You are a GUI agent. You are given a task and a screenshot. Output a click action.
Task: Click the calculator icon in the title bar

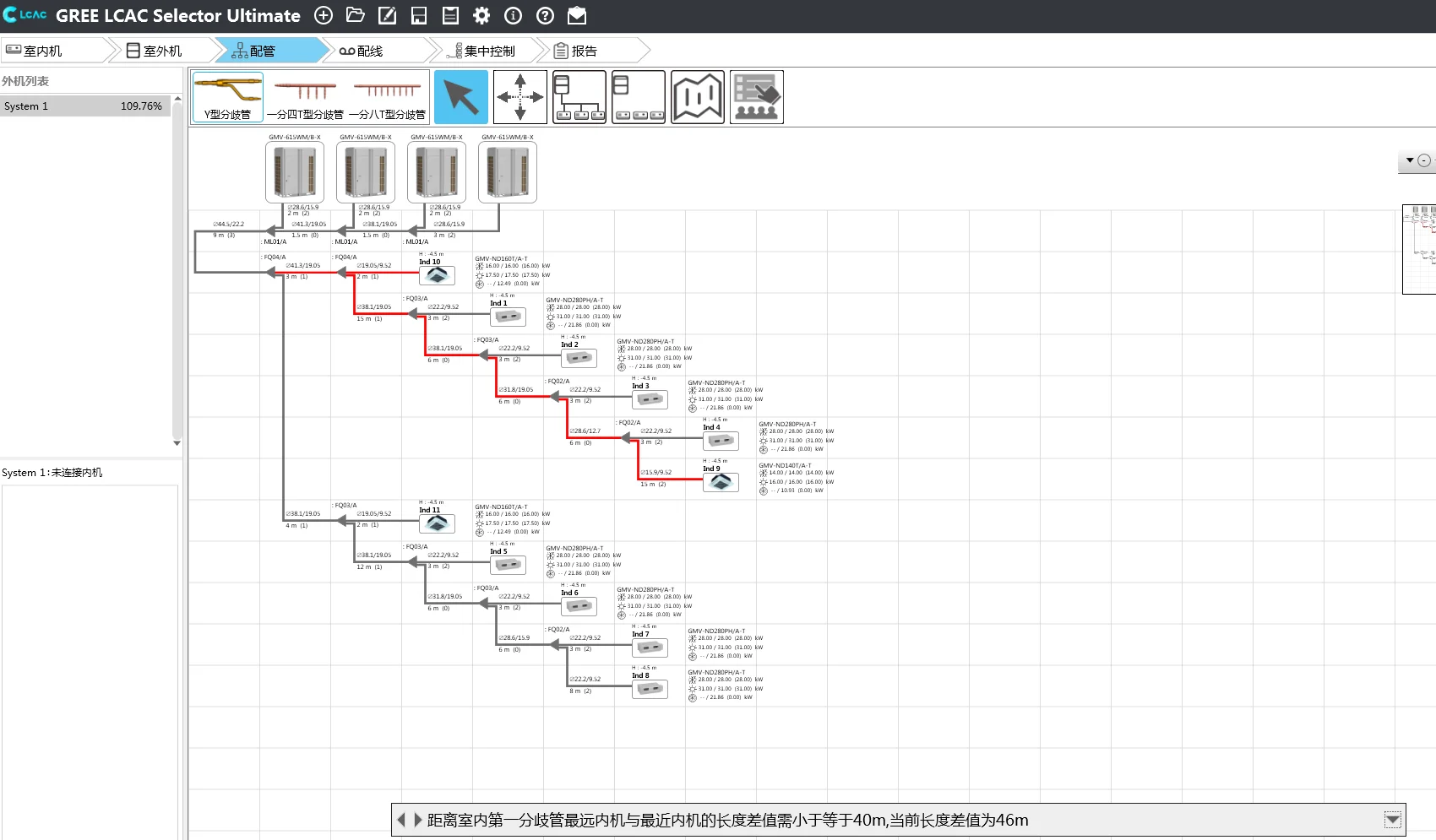click(x=450, y=15)
